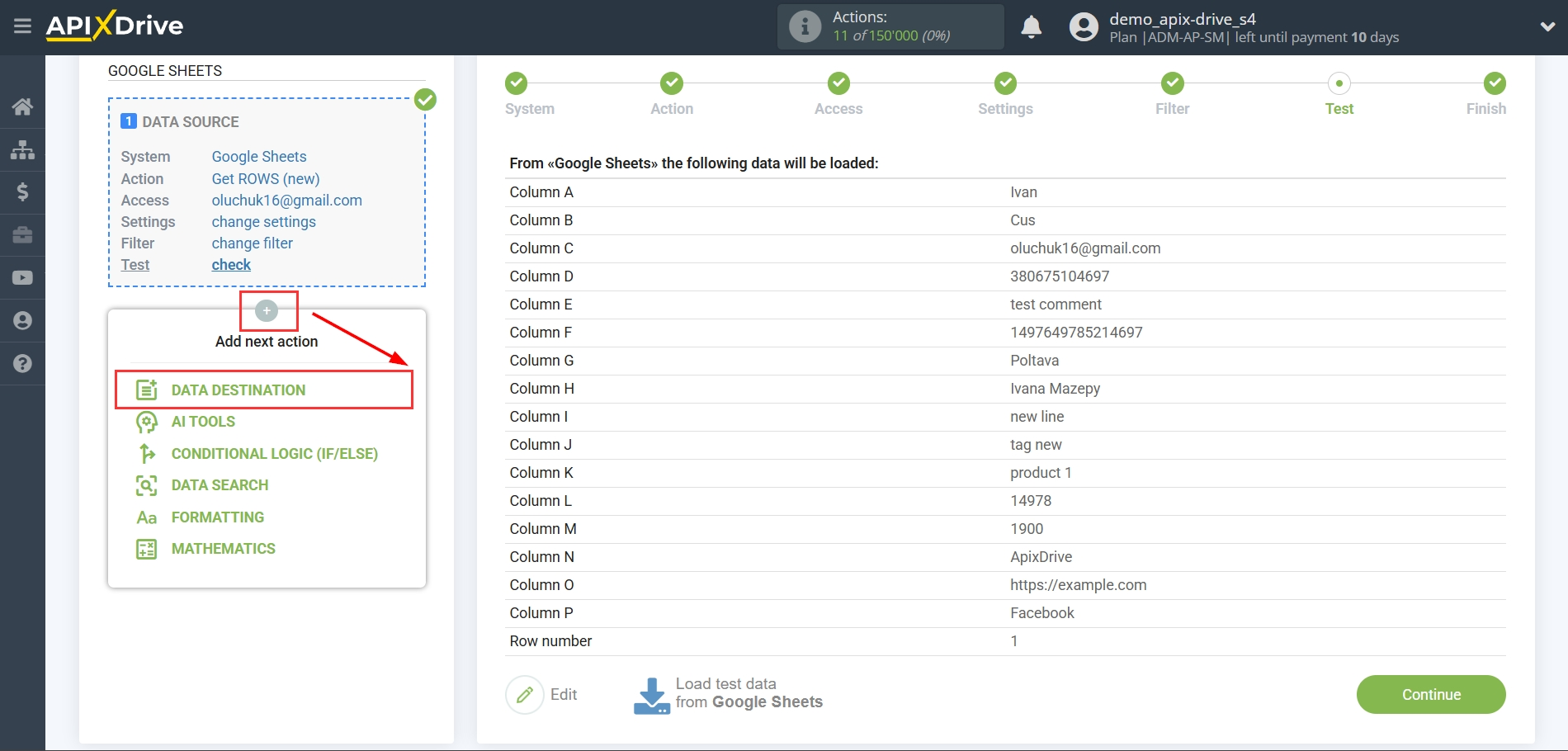The width and height of the screenshot is (1568, 751).
Task: Click the Mathematics calculator icon
Action: [x=147, y=549]
